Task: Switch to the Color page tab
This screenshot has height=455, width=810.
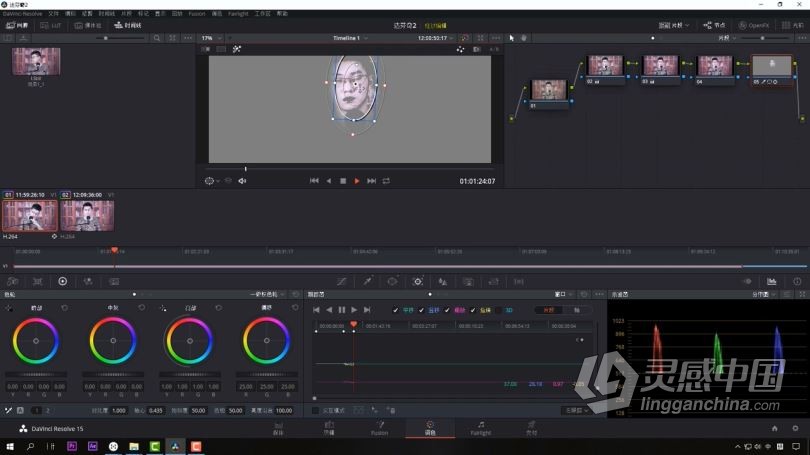Action: click(430, 428)
